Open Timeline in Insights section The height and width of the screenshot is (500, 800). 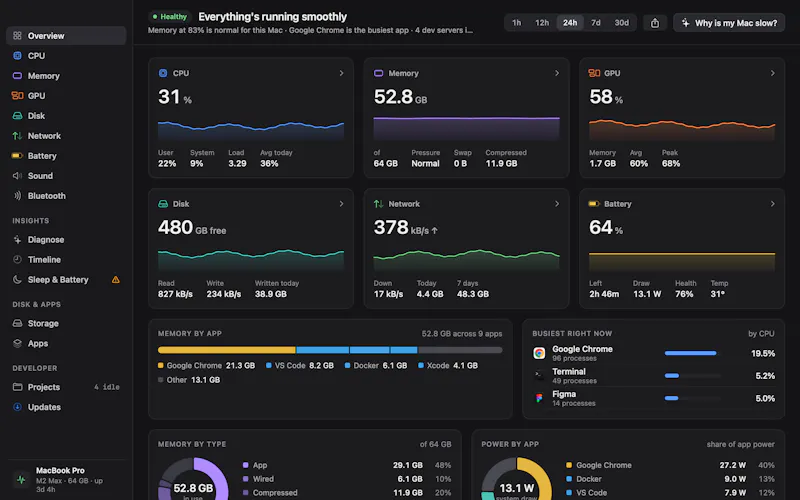coord(66,259)
